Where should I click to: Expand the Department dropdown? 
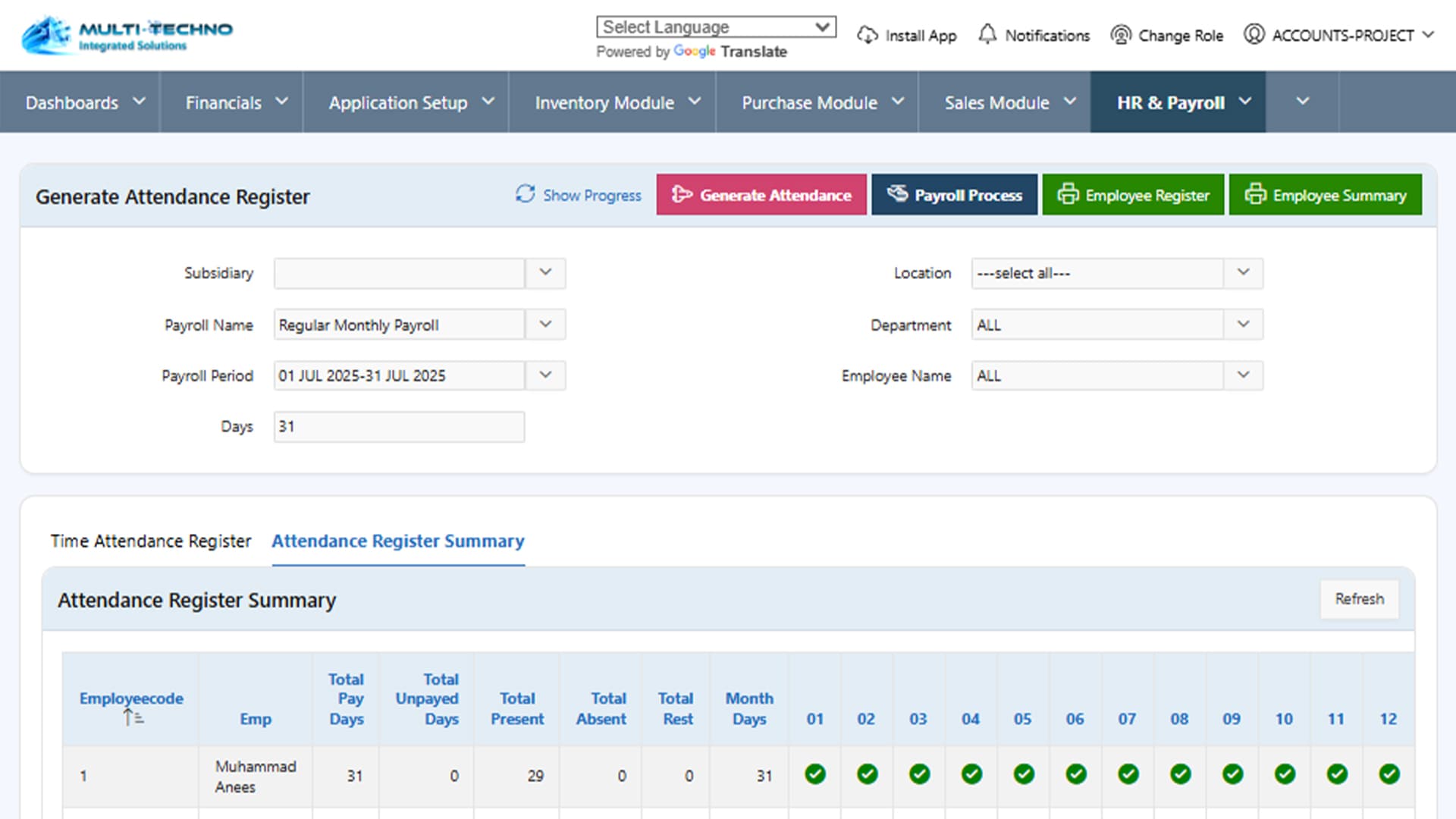point(1243,324)
